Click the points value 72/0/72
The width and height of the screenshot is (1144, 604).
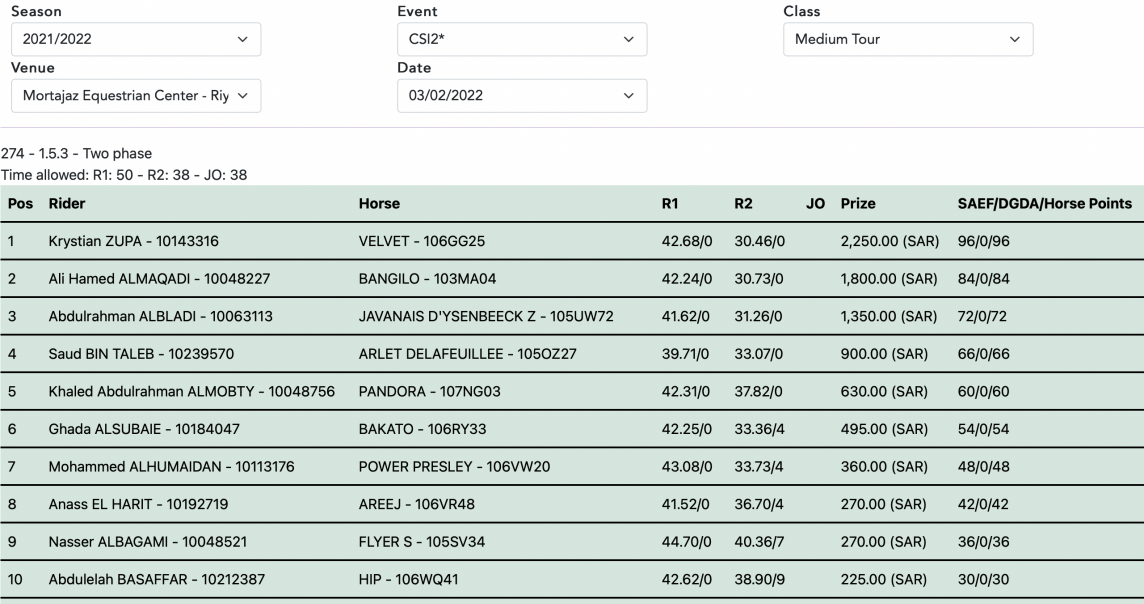tap(982, 317)
